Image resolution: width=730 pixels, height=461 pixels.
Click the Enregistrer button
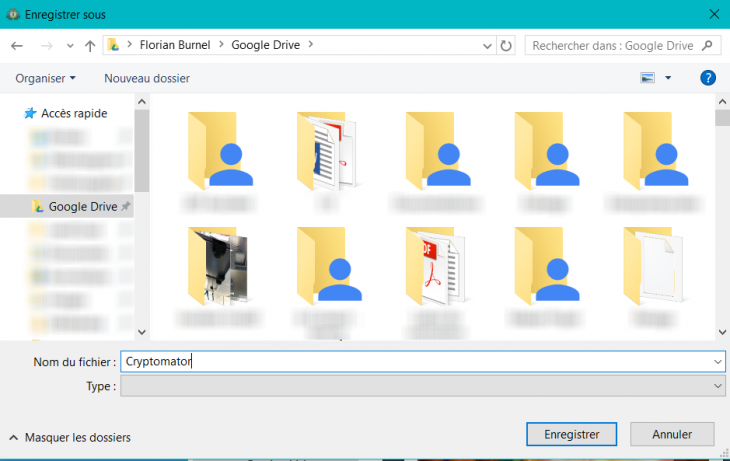click(x=572, y=434)
